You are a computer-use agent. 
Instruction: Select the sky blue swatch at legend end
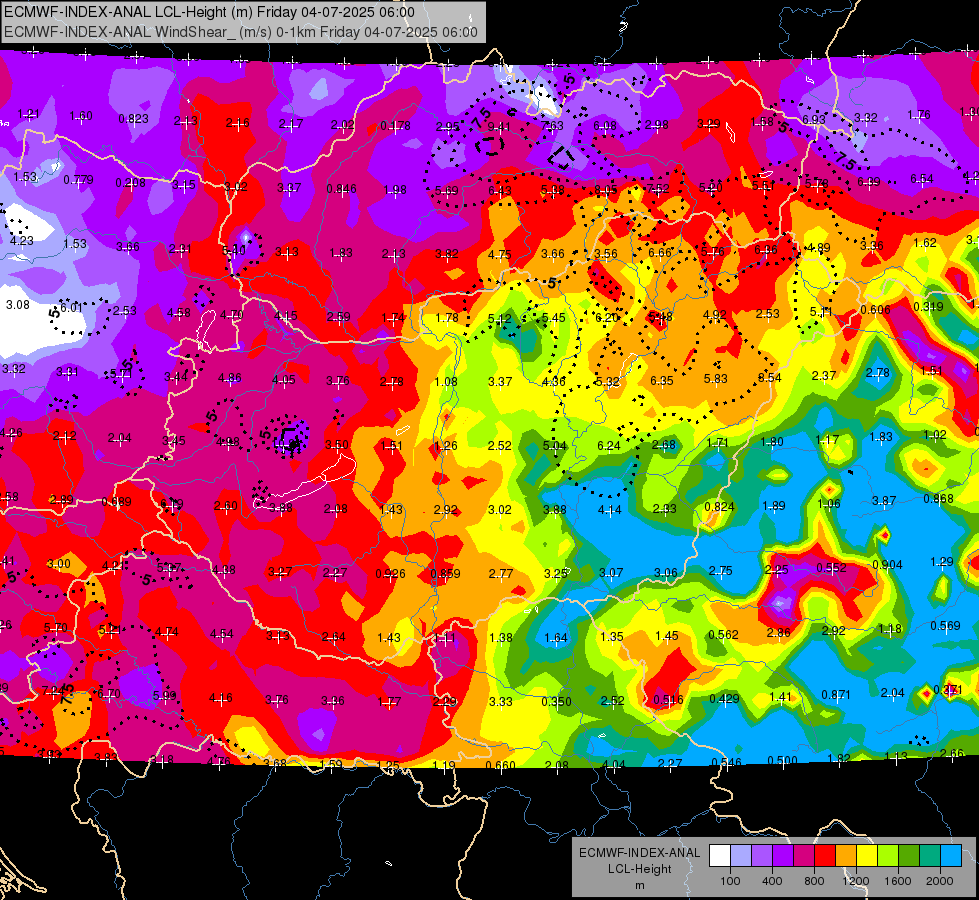coord(951,855)
